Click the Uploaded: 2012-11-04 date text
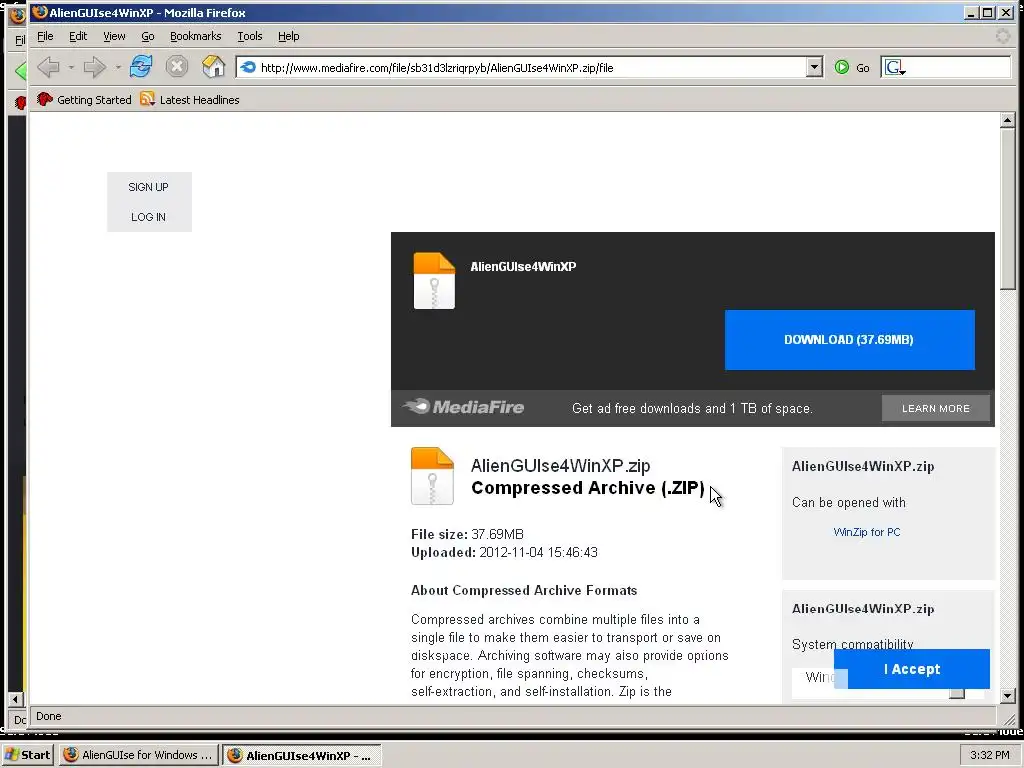 [x=504, y=552]
